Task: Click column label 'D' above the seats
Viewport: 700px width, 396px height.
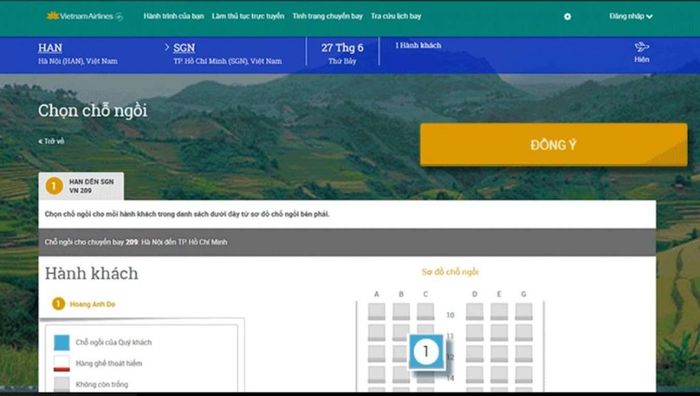Action: coord(474,294)
